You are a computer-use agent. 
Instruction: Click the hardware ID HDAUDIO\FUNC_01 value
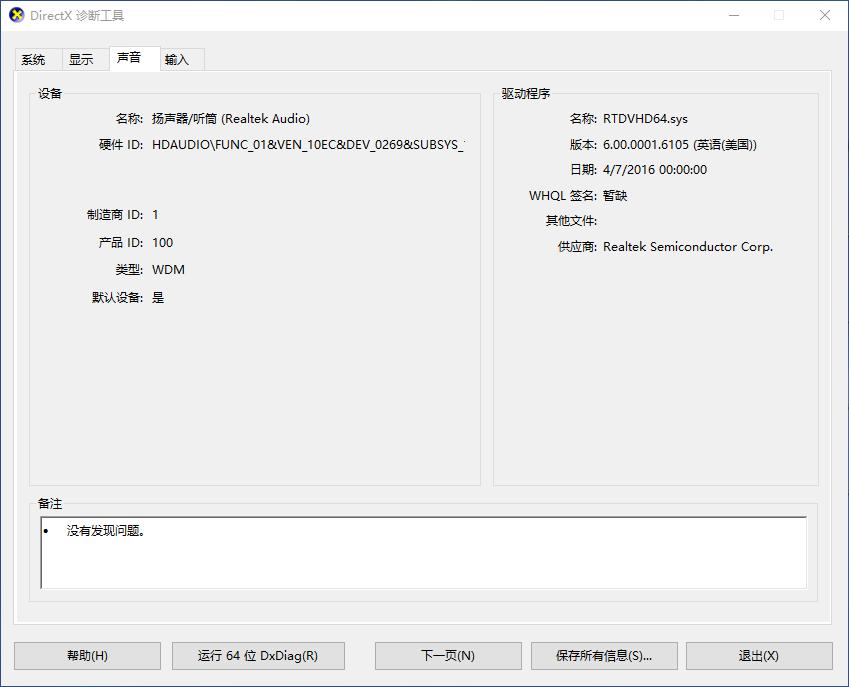[309, 145]
